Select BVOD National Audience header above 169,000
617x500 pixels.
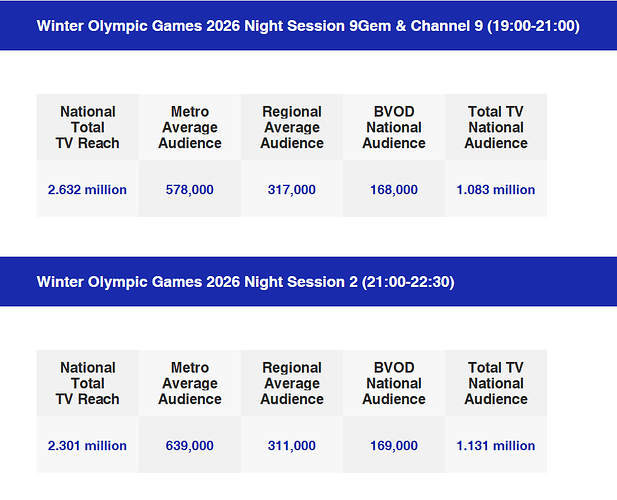[394, 383]
